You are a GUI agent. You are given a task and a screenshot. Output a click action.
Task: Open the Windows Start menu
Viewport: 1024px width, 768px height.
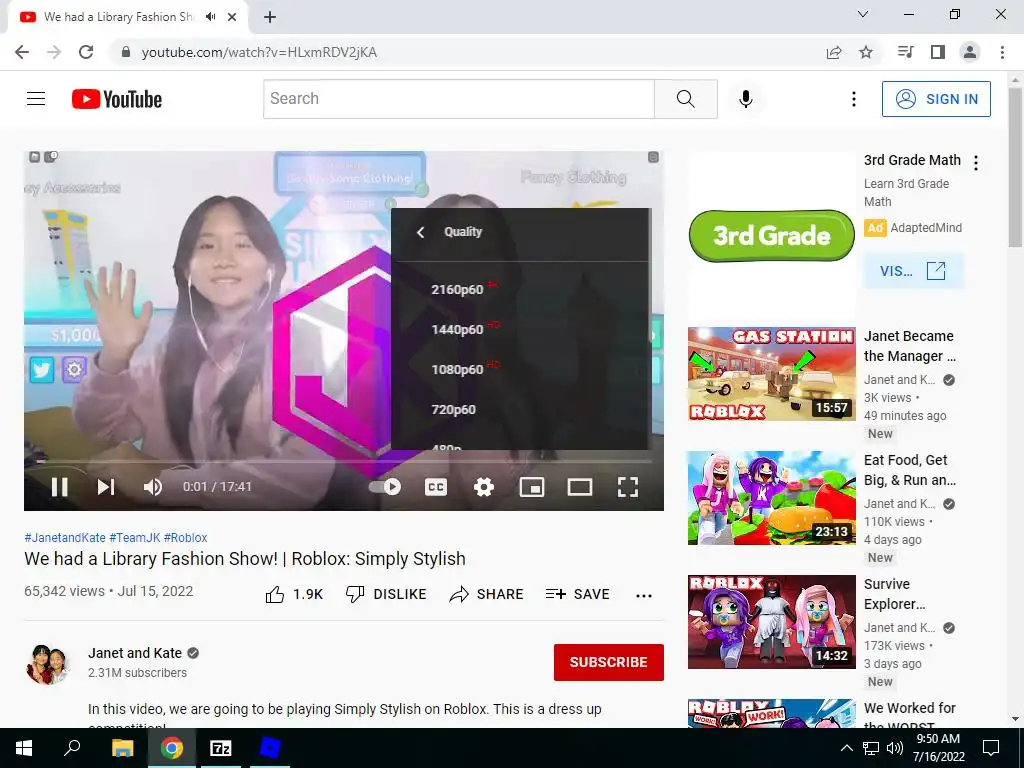click(24, 748)
